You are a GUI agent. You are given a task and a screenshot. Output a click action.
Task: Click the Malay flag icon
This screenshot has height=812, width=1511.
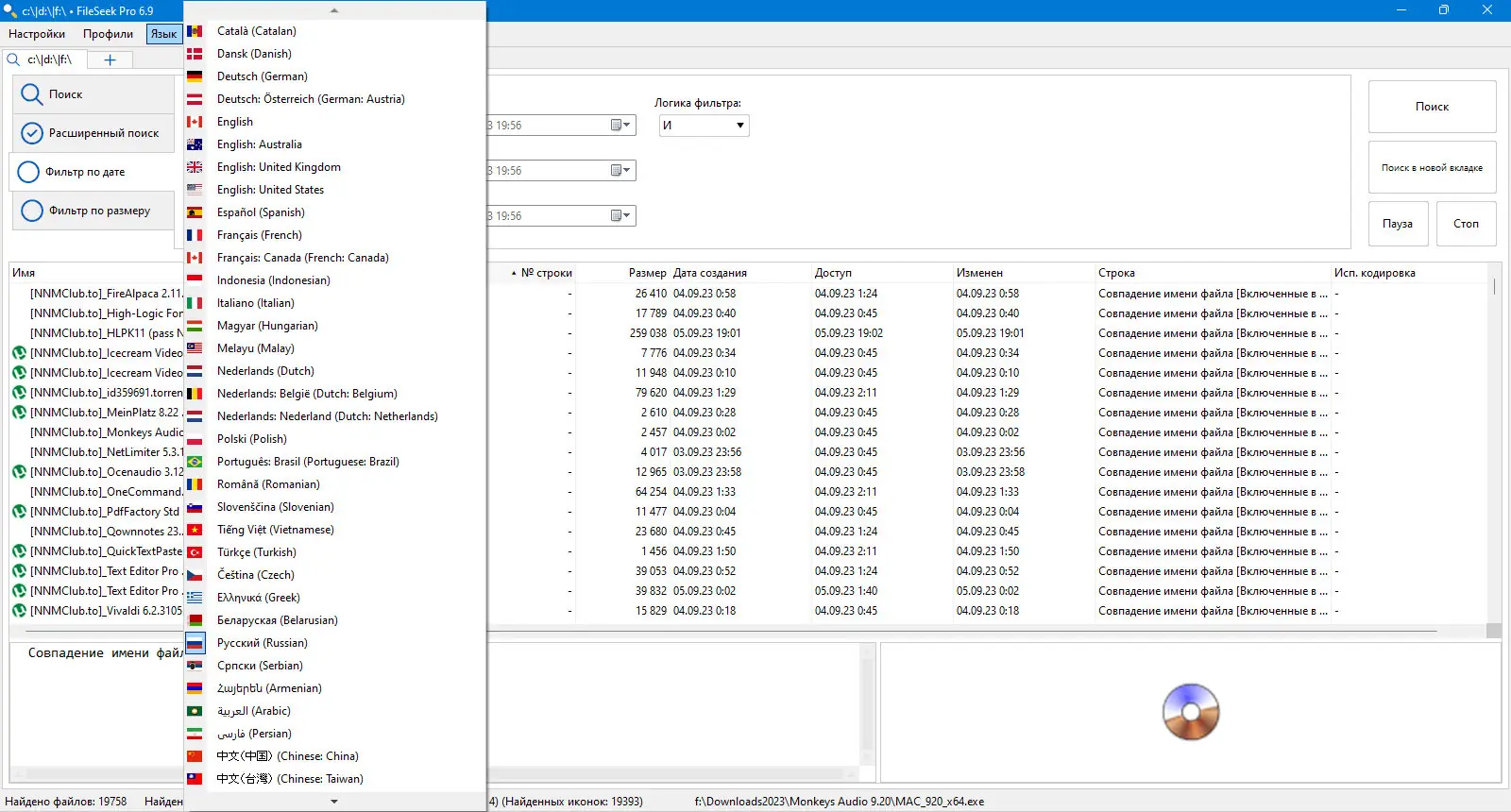tap(195, 348)
